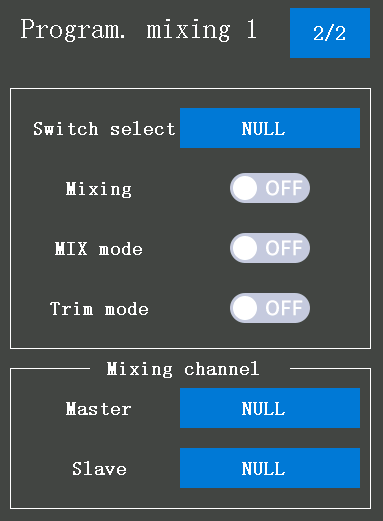Go to page 2/2 button
Image resolution: width=383 pixels, height=521 pixels.
pyautogui.click(x=330, y=33)
